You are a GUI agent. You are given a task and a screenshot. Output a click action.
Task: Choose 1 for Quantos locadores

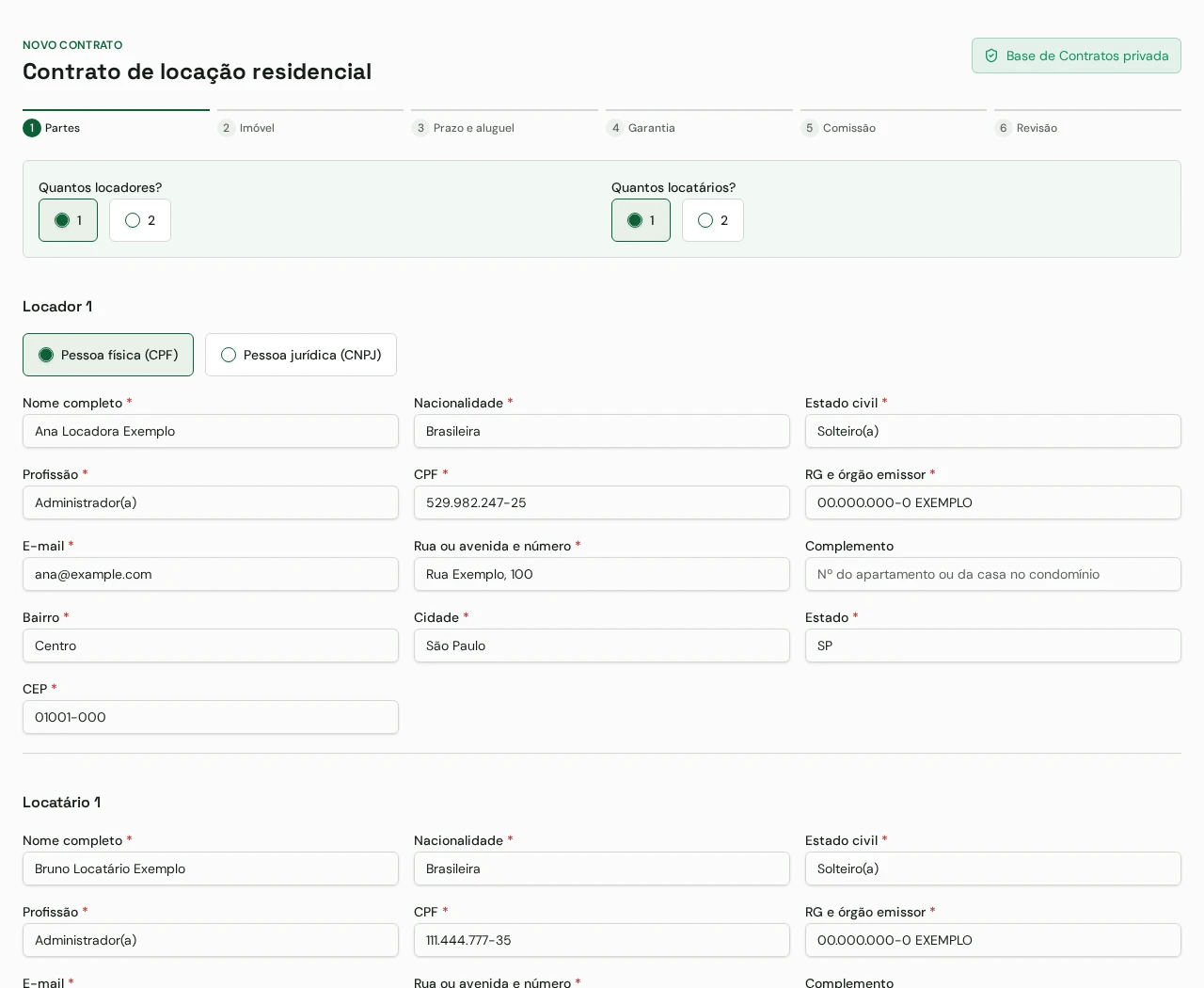point(68,220)
